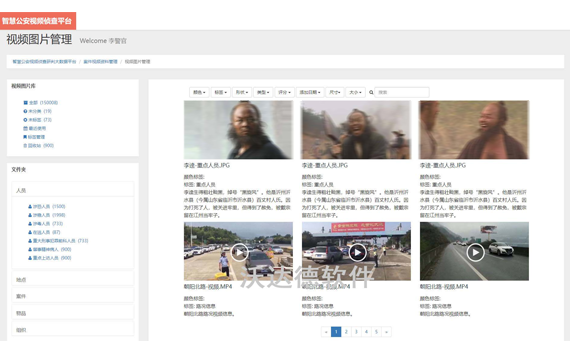The width and height of the screenshot is (570, 360).
Task: Expand the 颜色 filter dropdown
Action: tap(199, 92)
